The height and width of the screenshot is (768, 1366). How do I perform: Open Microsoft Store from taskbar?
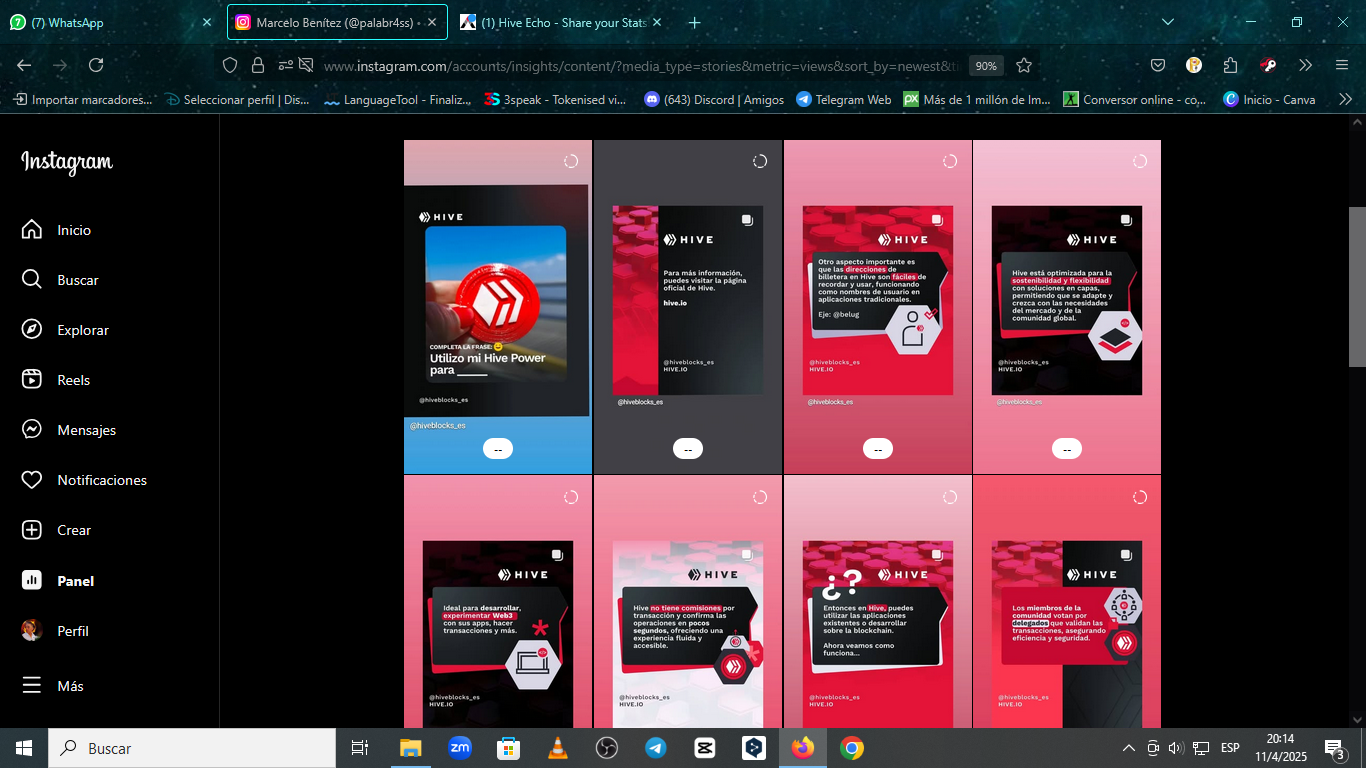tap(509, 748)
